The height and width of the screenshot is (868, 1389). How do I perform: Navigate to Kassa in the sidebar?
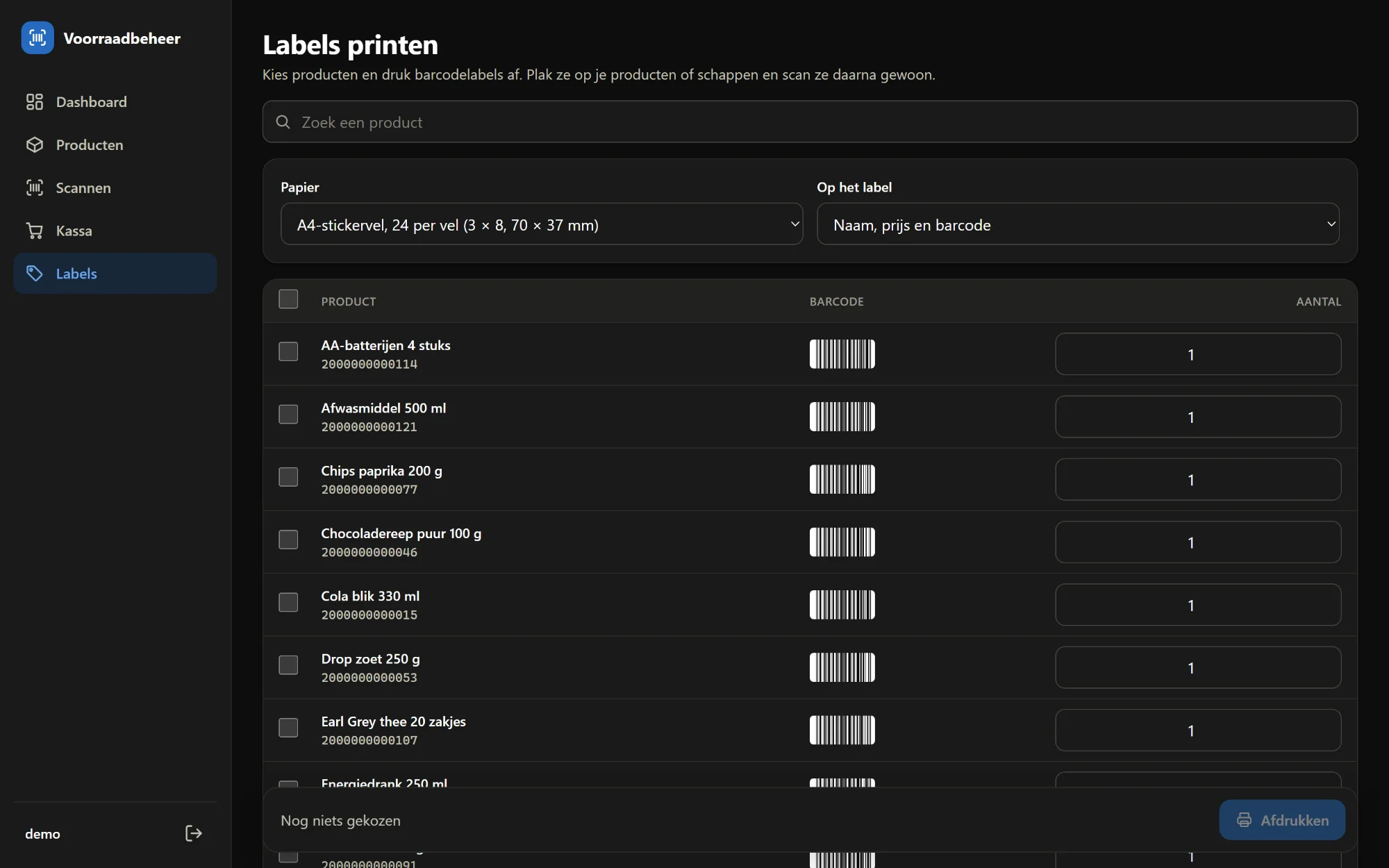(115, 231)
